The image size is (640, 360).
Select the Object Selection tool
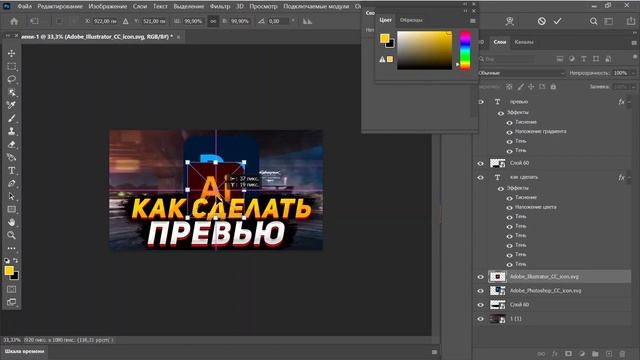tap(11, 92)
